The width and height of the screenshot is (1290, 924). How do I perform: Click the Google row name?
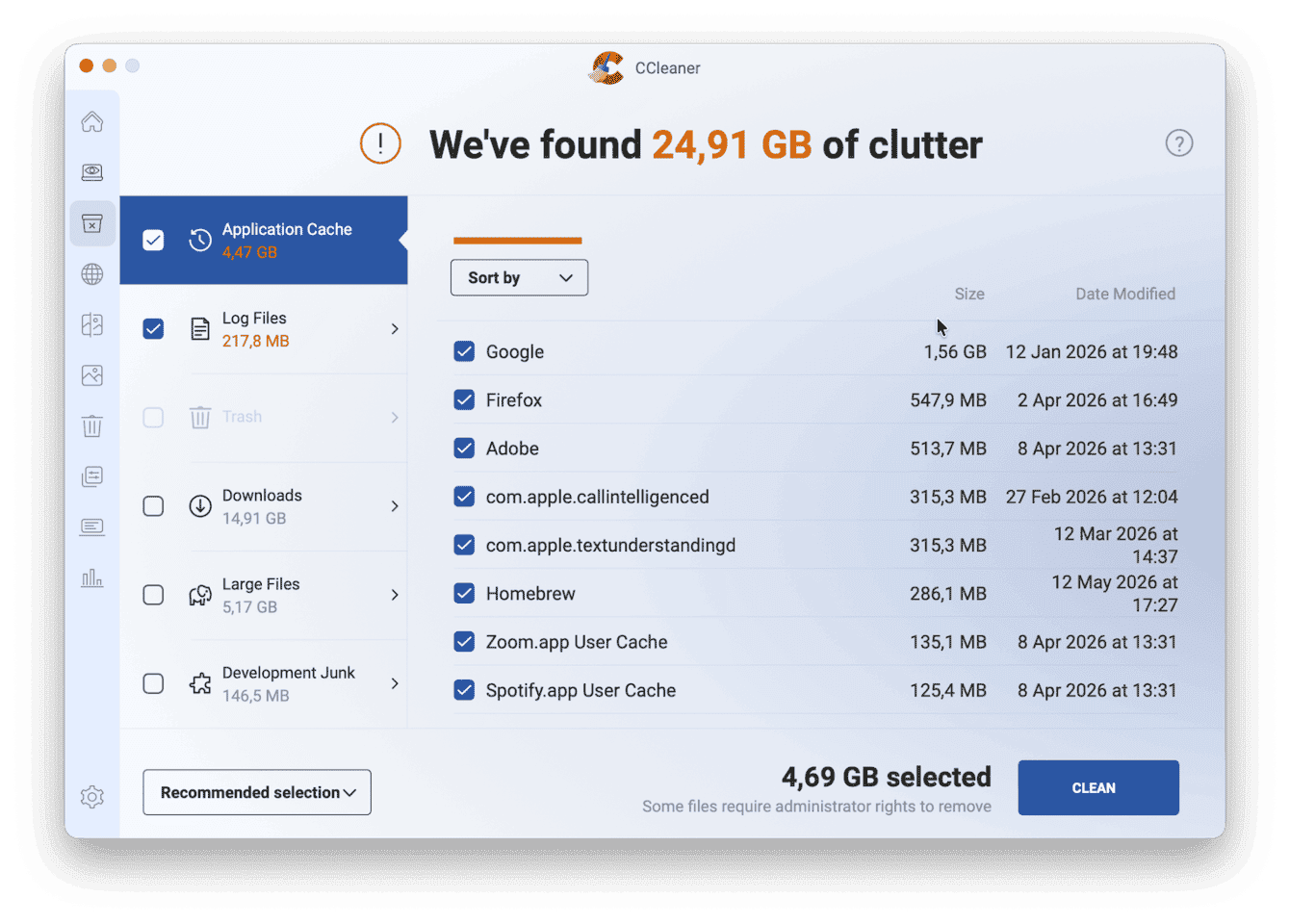pos(515,352)
